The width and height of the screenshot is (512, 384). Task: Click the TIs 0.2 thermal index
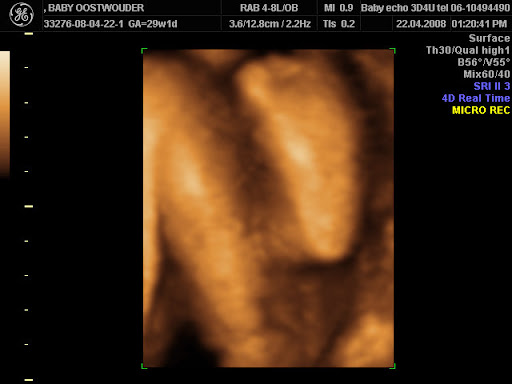tap(338, 24)
